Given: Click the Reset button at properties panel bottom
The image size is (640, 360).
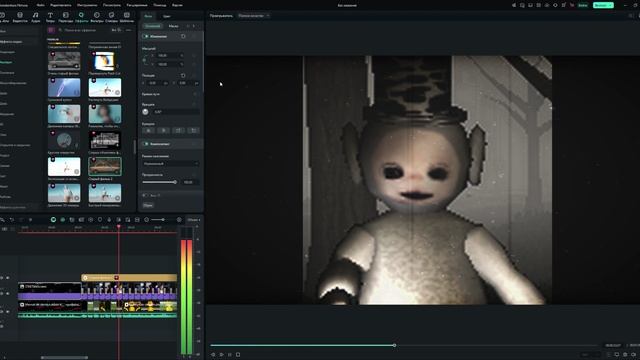Looking at the screenshot, I should coord(148,205).
